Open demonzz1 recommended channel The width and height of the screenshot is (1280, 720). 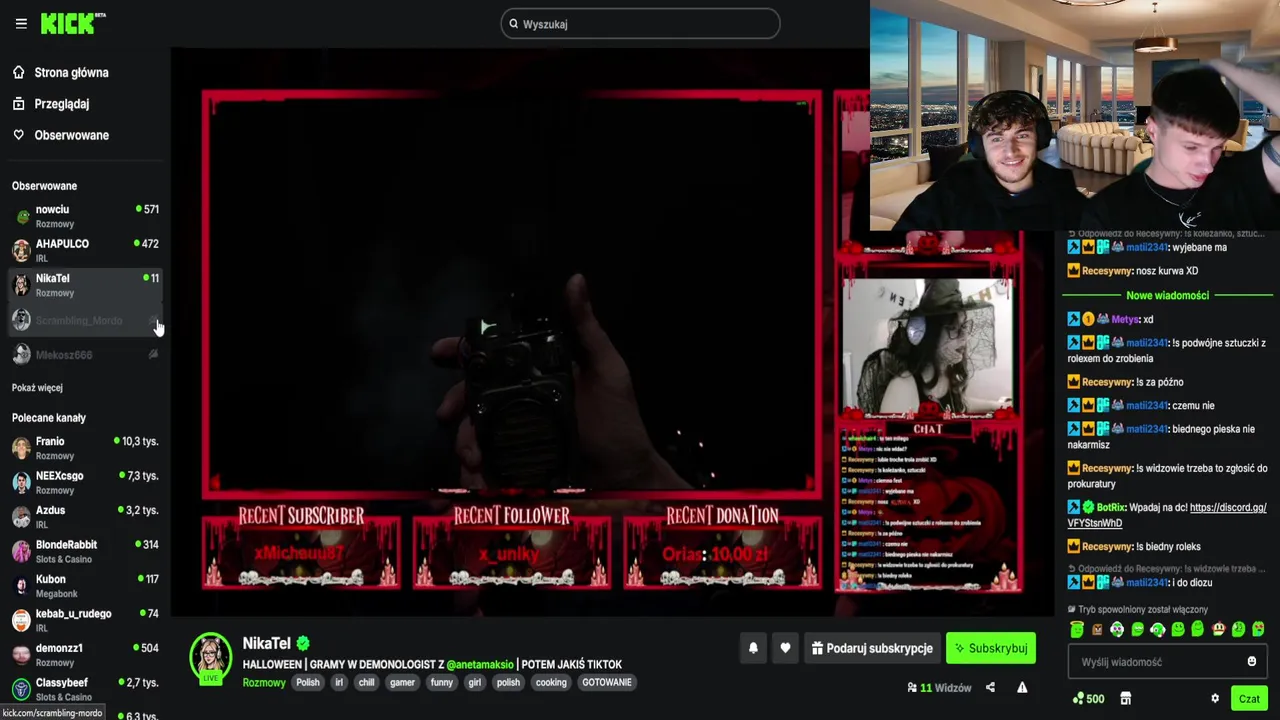[85, 655]
